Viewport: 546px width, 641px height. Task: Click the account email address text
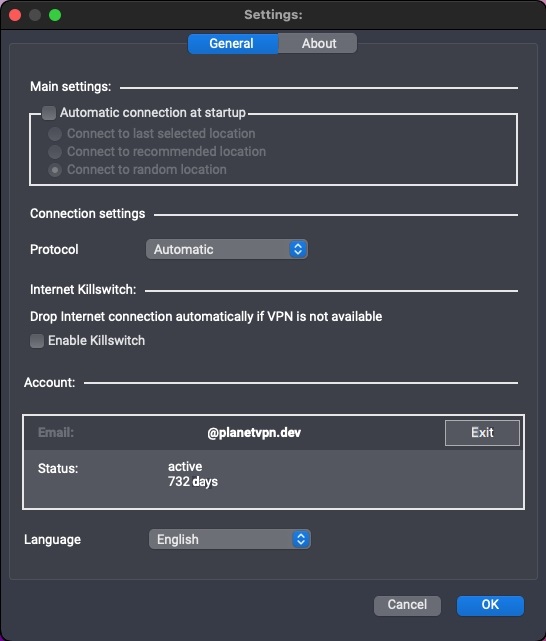254,433
